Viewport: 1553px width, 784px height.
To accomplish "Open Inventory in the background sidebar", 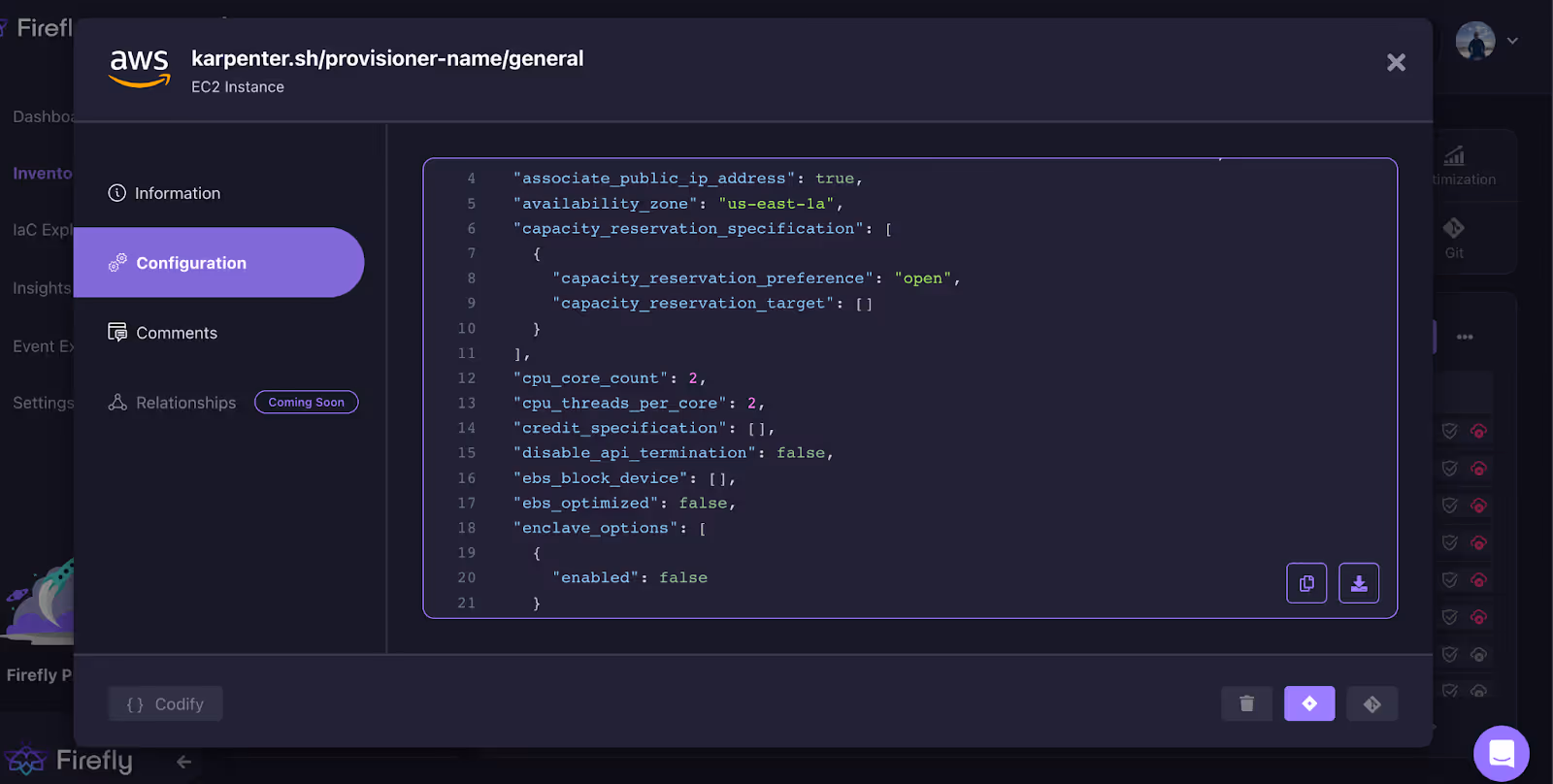I will (x=42, y=173).
